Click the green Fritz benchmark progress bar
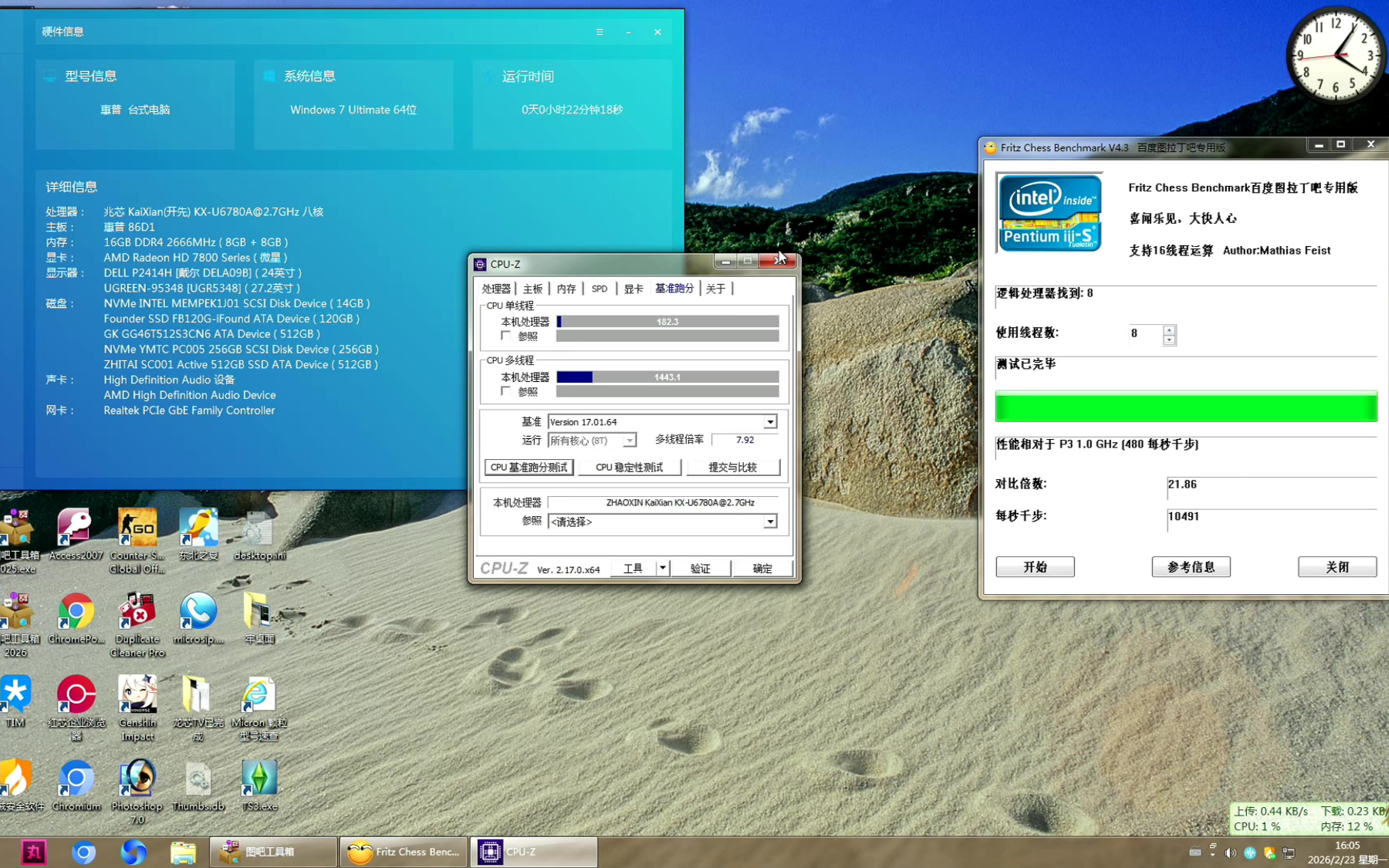Screen dimensions: 1389x868 pyautogui.click(x=1185, y=407)
